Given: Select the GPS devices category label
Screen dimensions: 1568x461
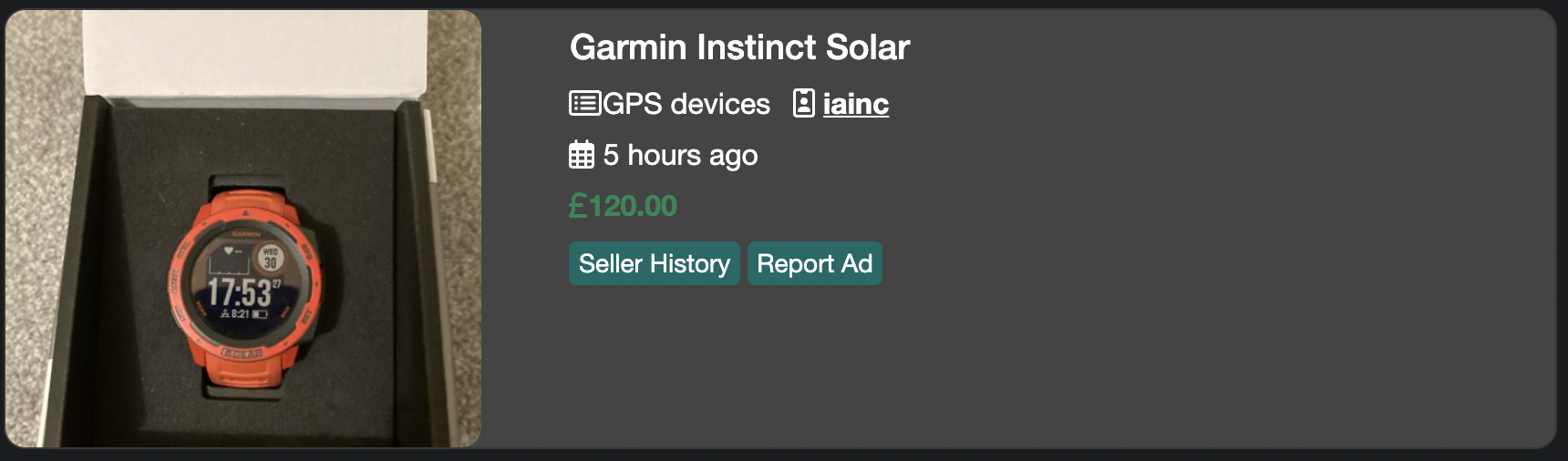Looking at the screenshot, I should tap(686, 104).
